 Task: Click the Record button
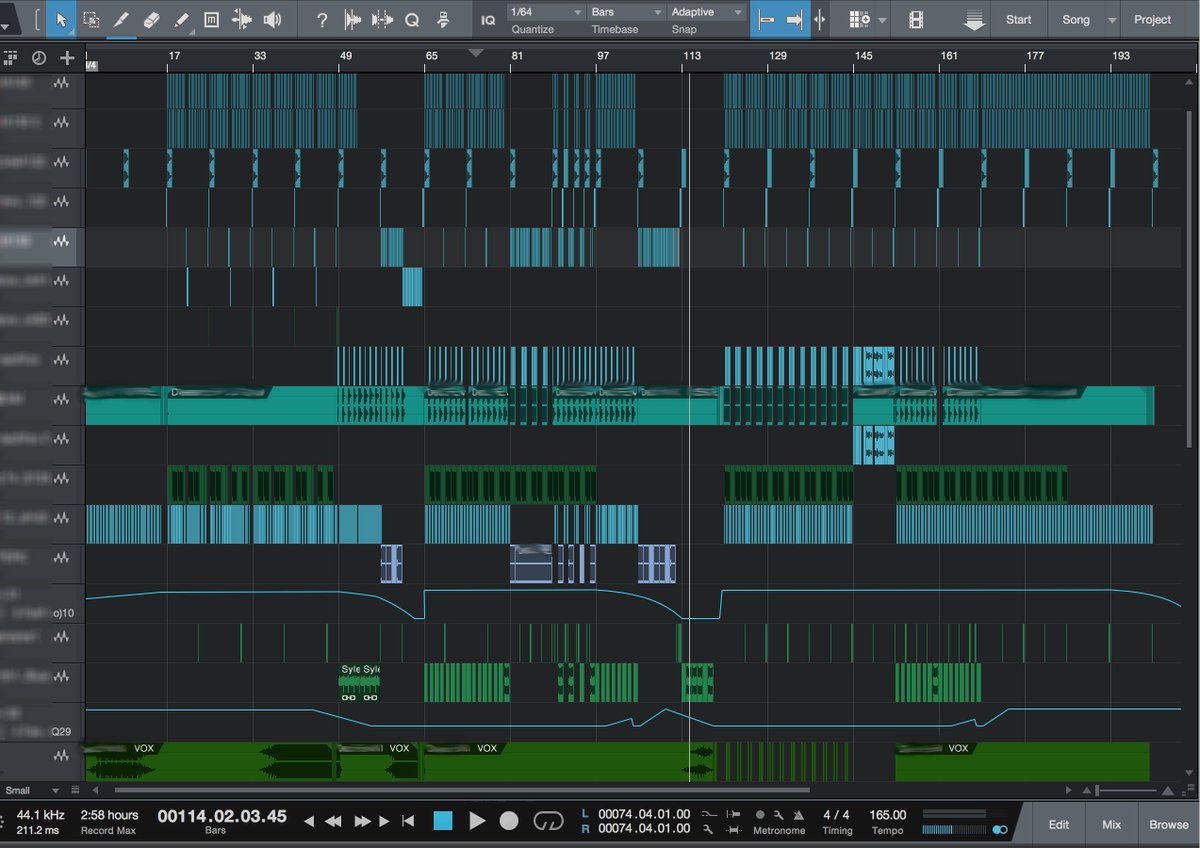pos(510,821)
